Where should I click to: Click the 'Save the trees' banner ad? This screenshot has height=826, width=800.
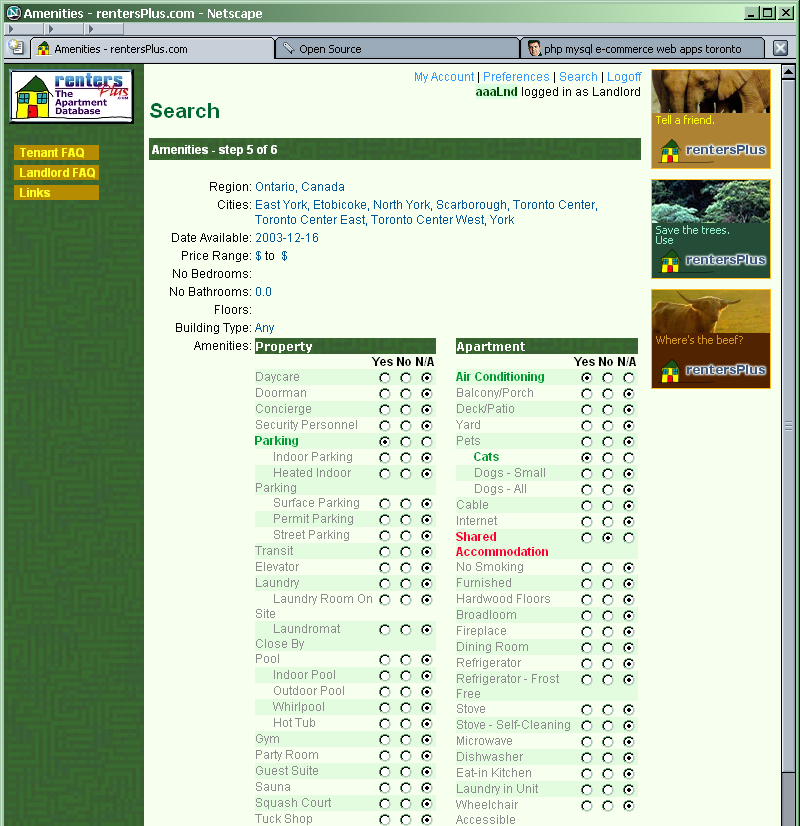[x=710, y=229]
